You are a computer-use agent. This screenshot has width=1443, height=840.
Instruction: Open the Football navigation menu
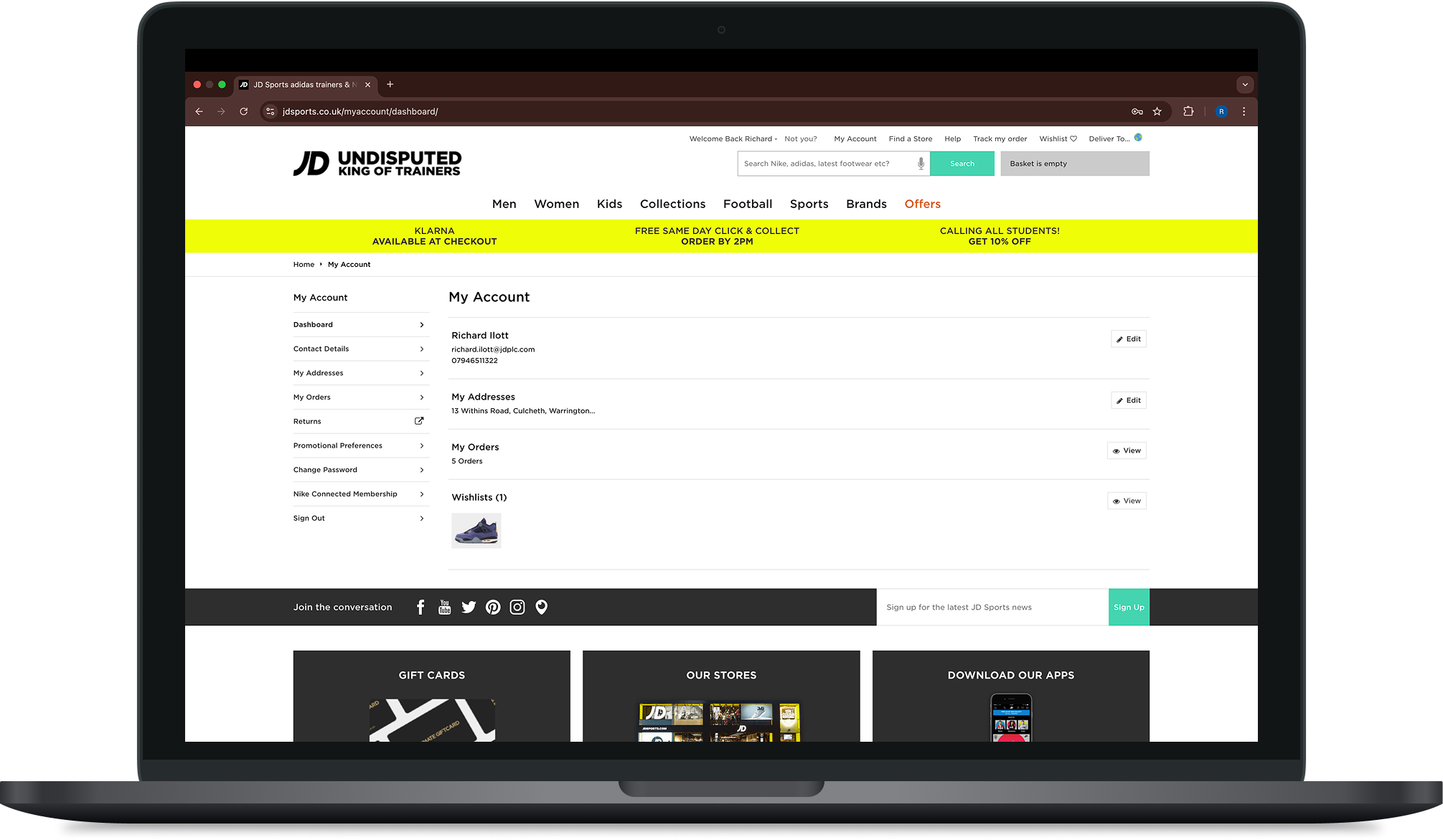coord(748,204)
